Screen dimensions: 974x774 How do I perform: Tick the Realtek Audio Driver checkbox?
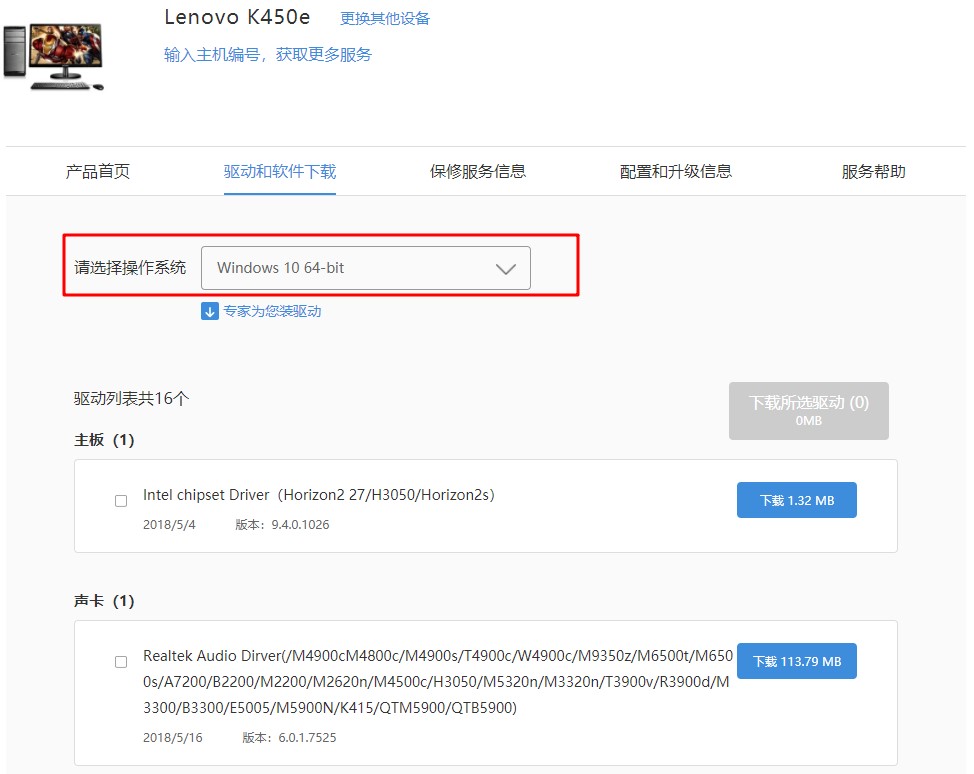tap(121, 662)
